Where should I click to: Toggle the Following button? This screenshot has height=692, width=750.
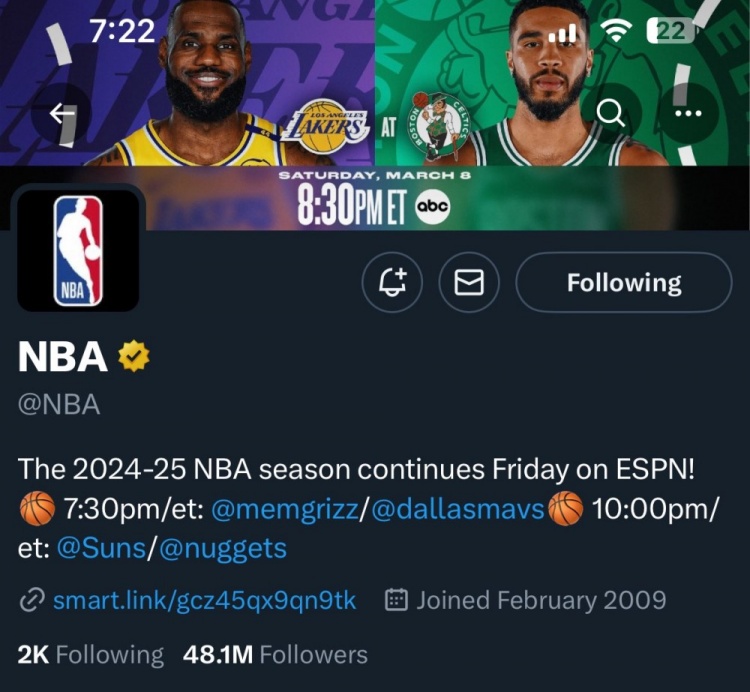tap(624, 283)
